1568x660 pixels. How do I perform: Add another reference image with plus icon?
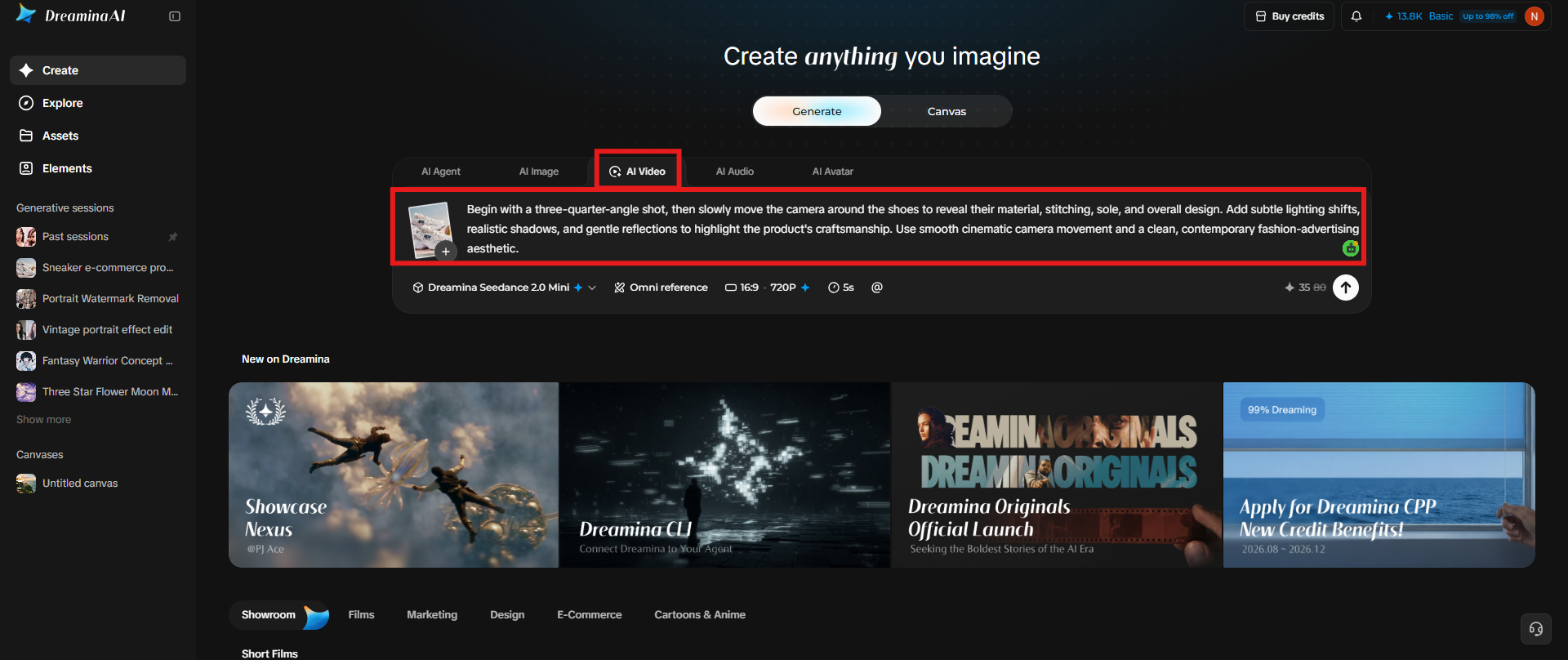coord(446,252)
